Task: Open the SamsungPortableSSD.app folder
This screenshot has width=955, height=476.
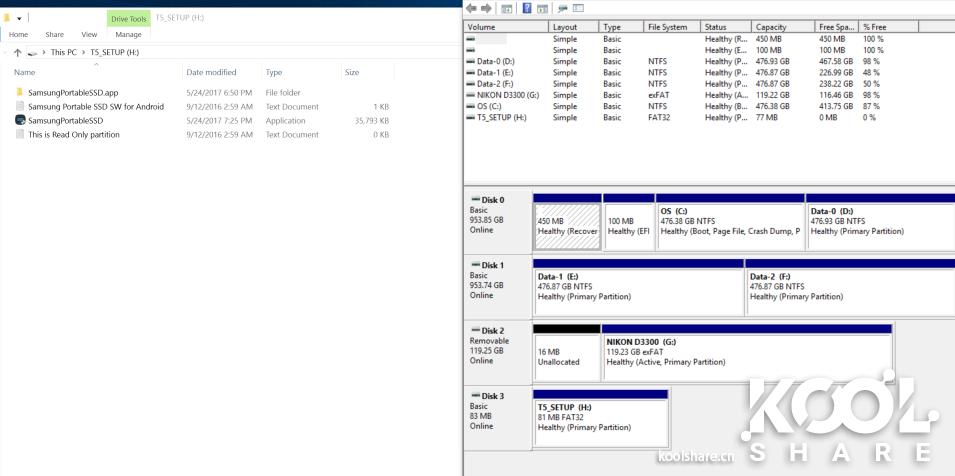Action: click(20, 92)
